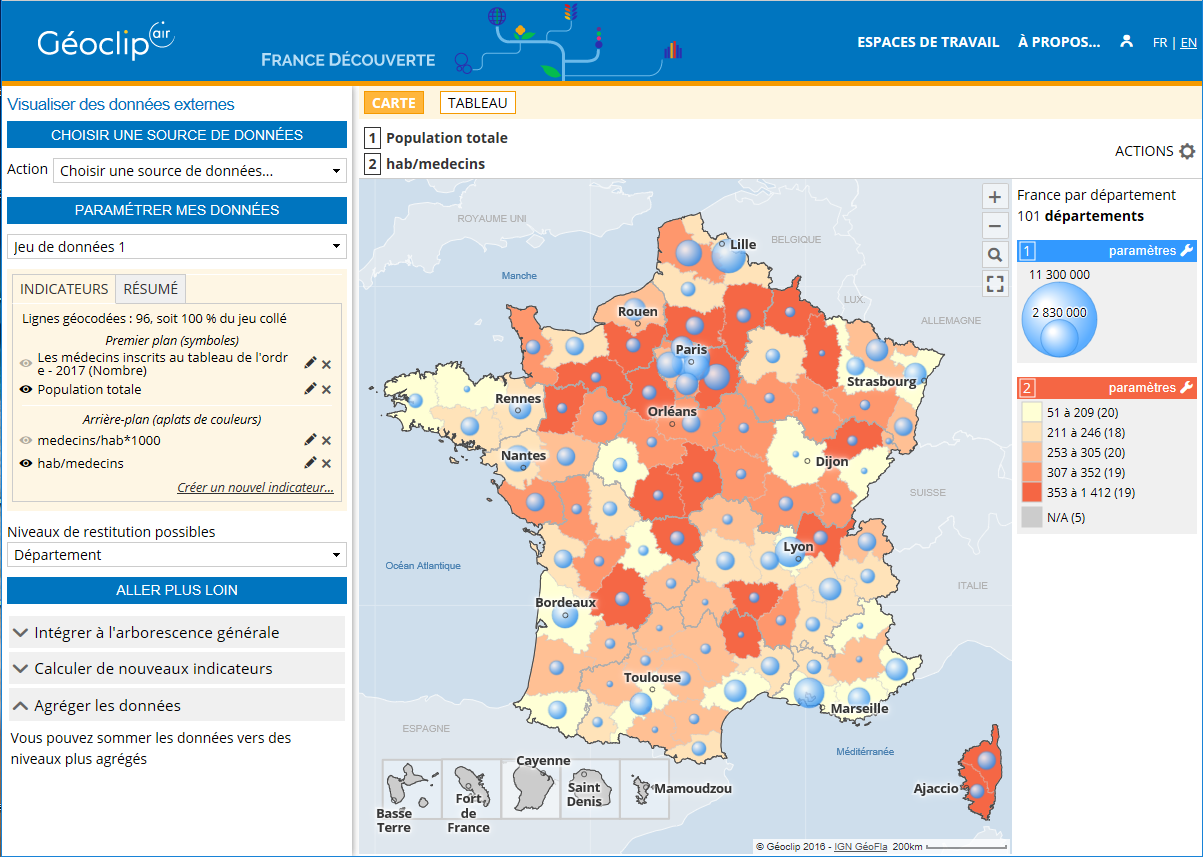Open ESPACES DE TRAVAIL menu
1203x857 pixels.
pos(928,42)
